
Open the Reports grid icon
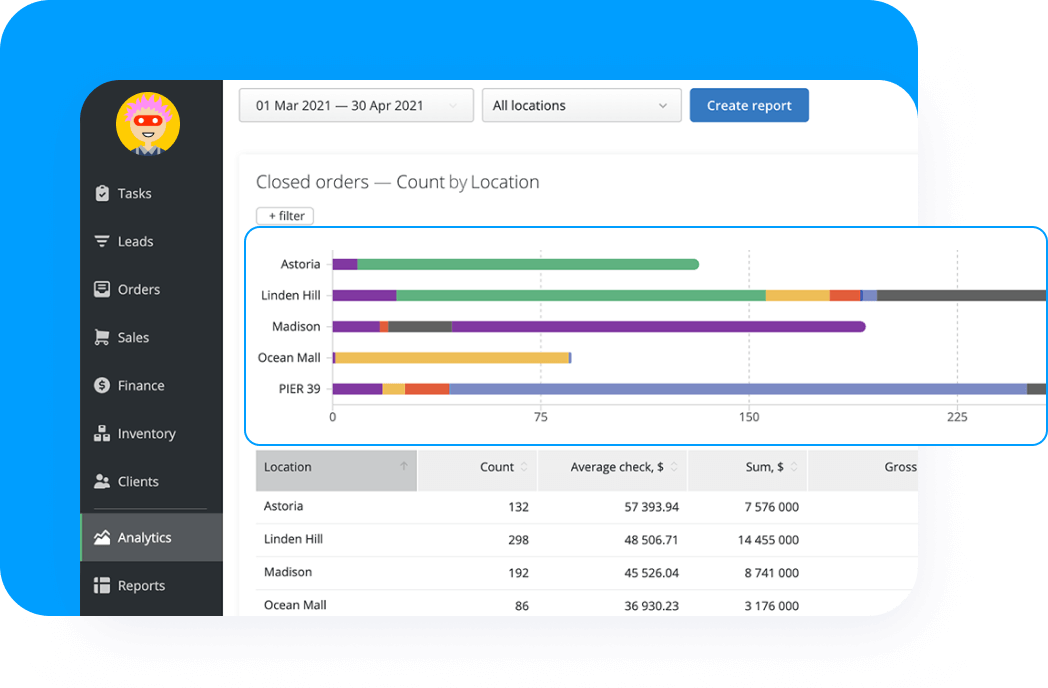103,585
